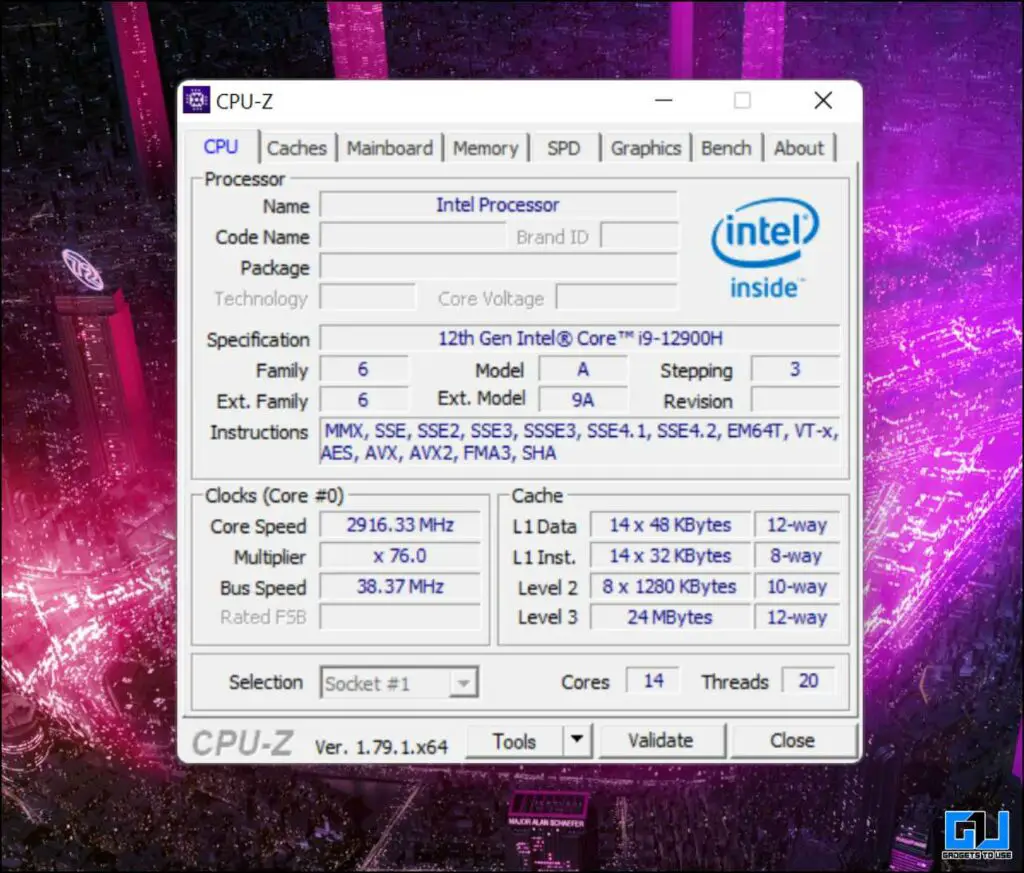Viewport: 1024px width, 873px height.
Task: Click the Cores value '14'
Action: [x=653, y=681]
